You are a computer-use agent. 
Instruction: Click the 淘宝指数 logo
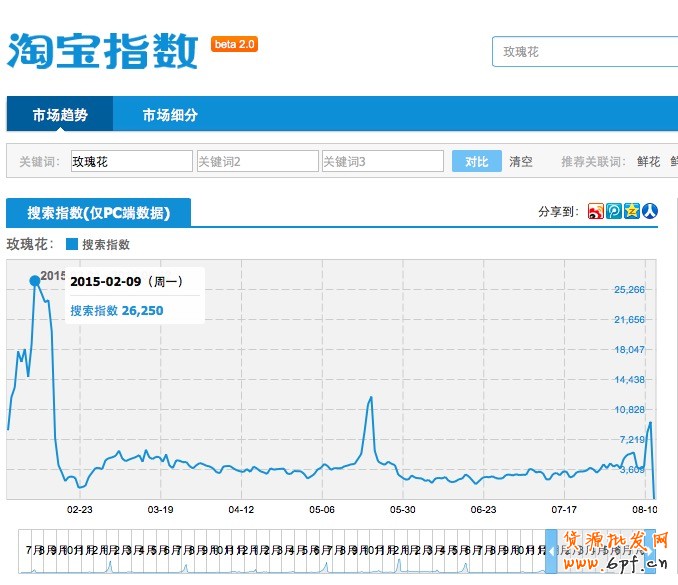click(103, 50)
